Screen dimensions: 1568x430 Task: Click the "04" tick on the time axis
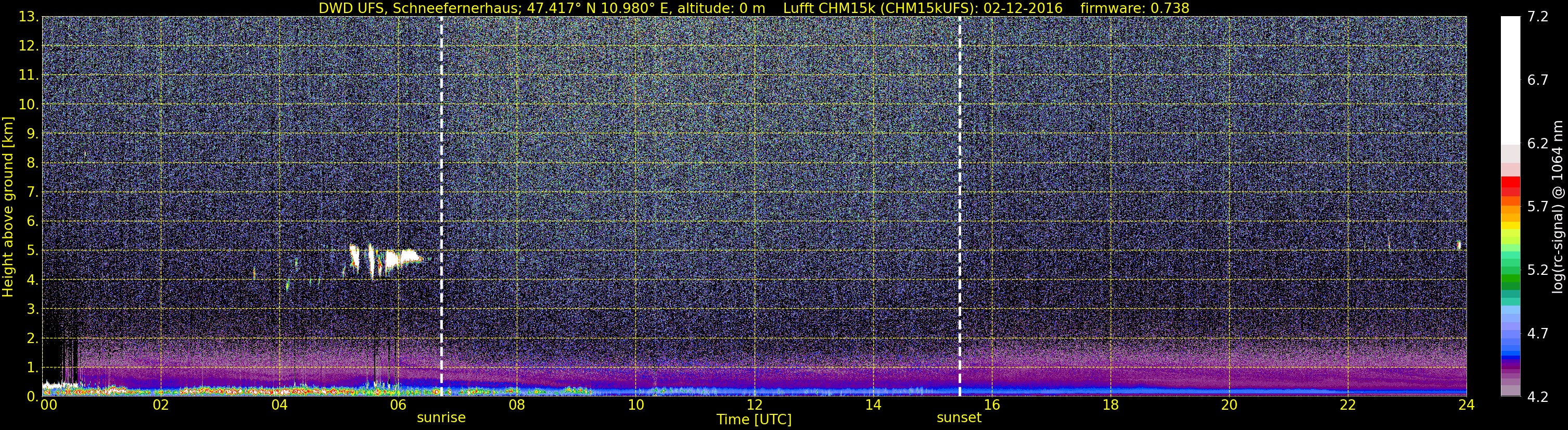[279, 406]
